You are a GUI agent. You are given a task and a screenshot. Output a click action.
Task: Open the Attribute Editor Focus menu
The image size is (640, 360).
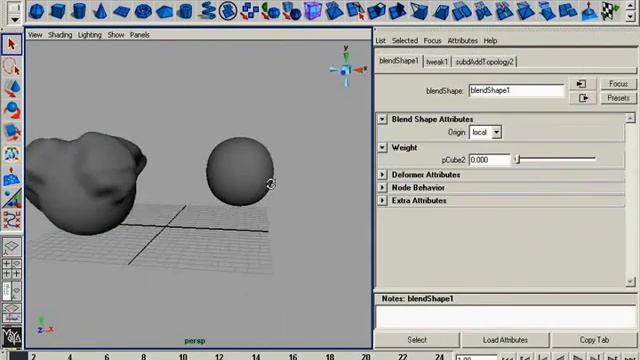point(432,41)
